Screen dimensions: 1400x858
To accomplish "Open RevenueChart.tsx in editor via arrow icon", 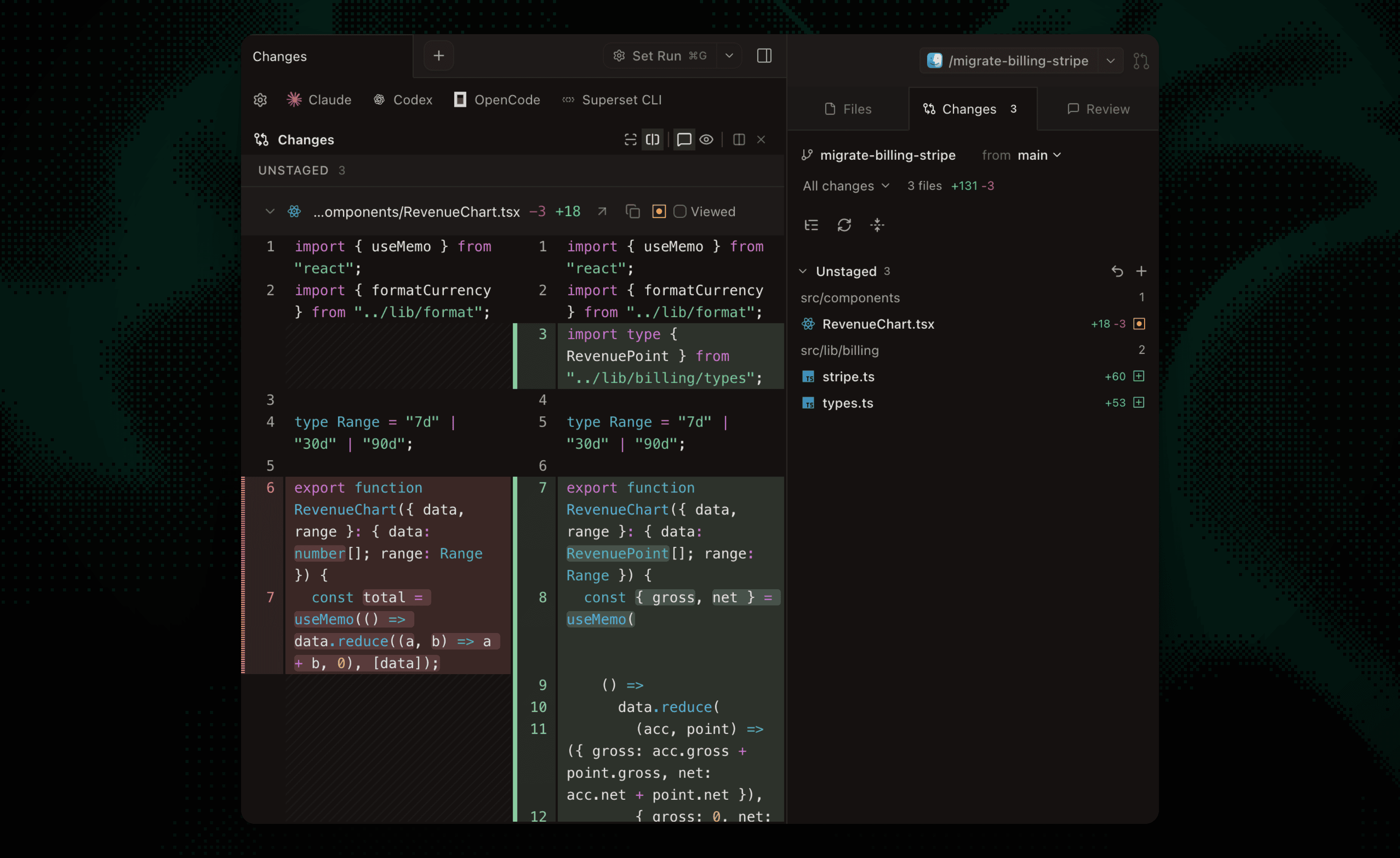I will [x=602, y=211].
